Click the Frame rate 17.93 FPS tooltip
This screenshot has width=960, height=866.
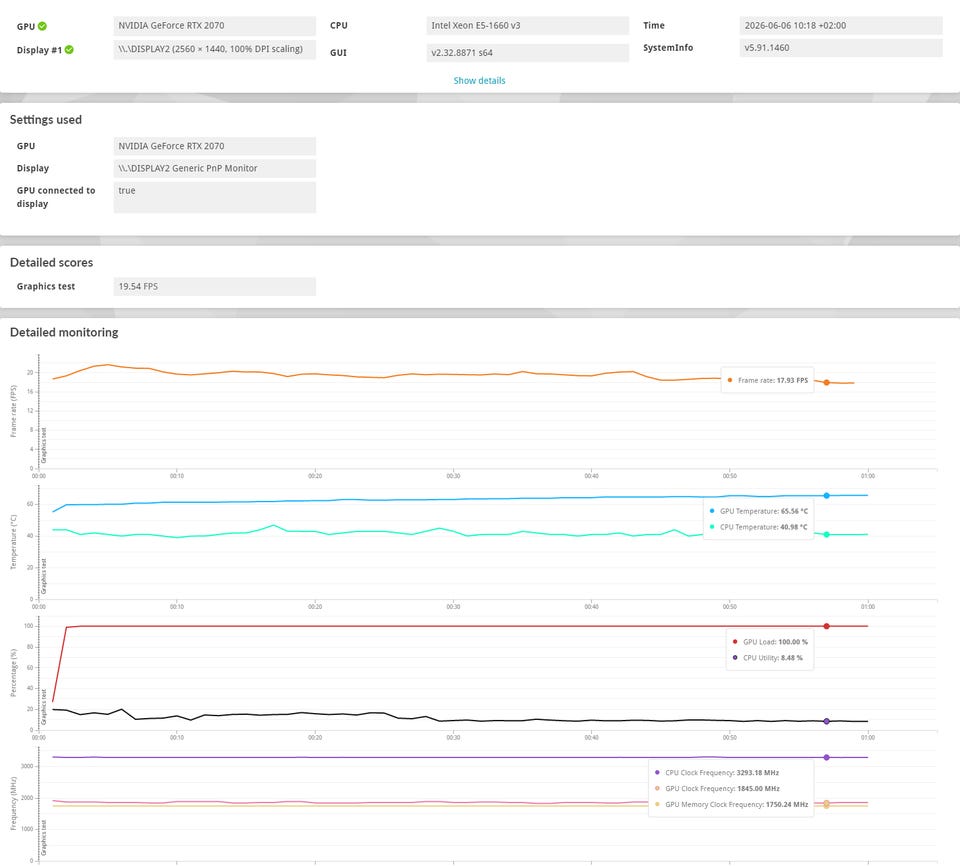[767, 380]
